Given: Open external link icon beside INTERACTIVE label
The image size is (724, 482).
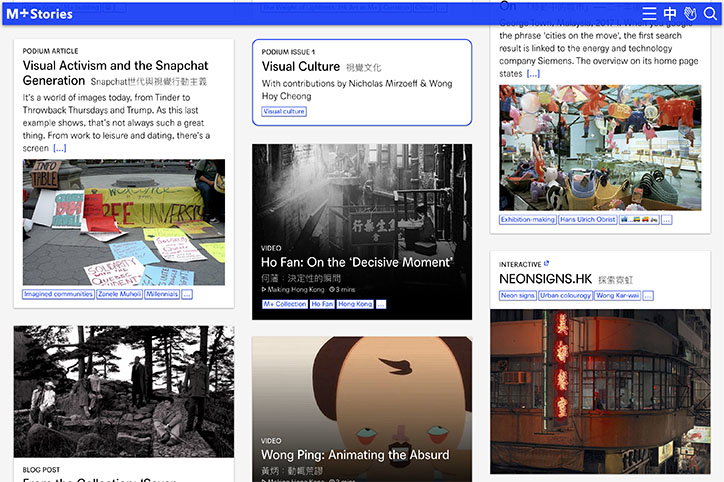Looking at the screenshot, I should (547, 264).
